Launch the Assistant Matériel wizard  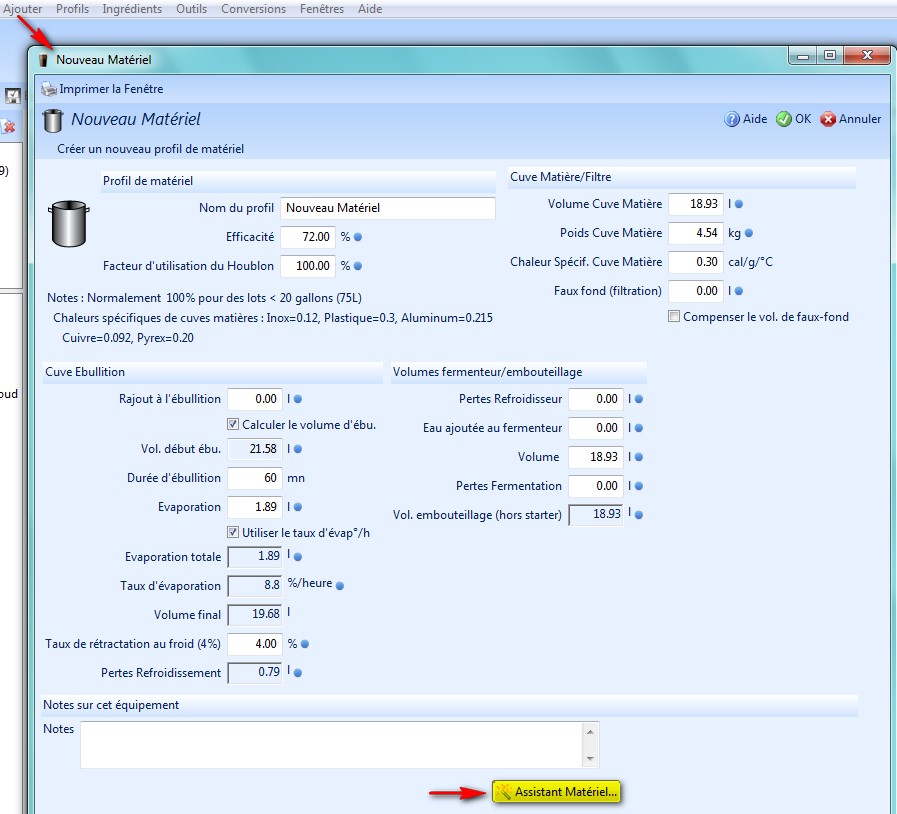click(x=556, y=792)
